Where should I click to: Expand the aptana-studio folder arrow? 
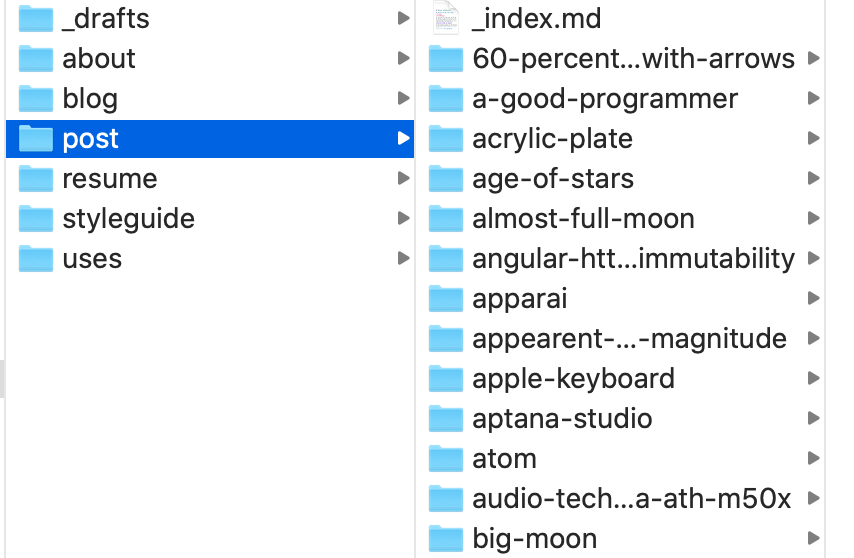coord(814,418)
